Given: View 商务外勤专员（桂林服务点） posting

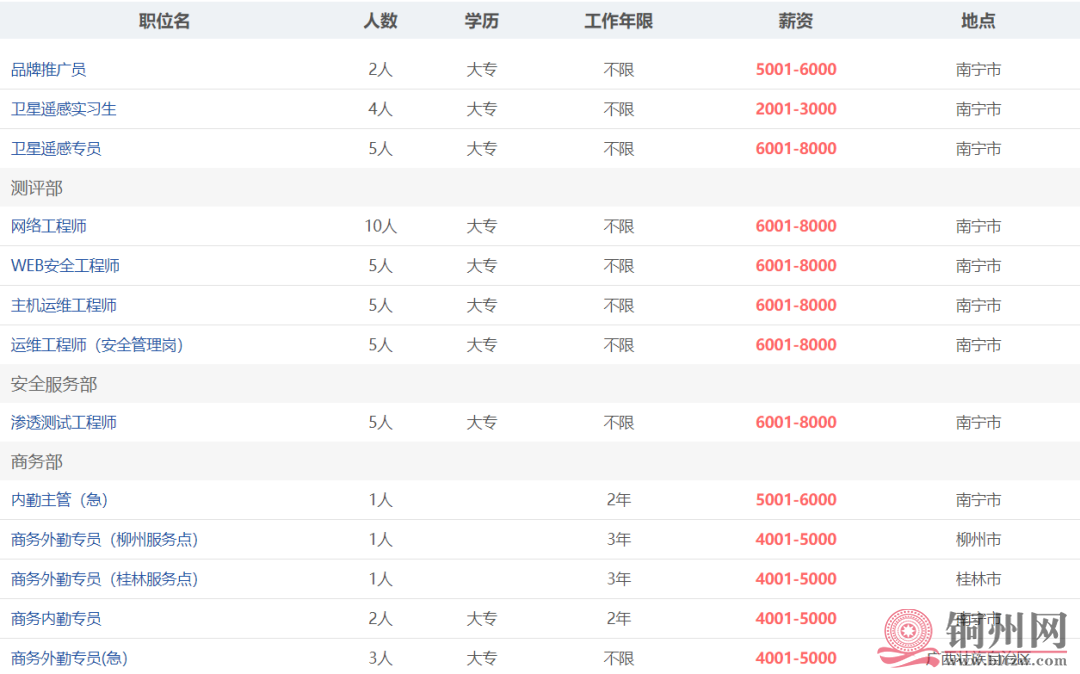Looking at the screenshot, I should point(104,578).
